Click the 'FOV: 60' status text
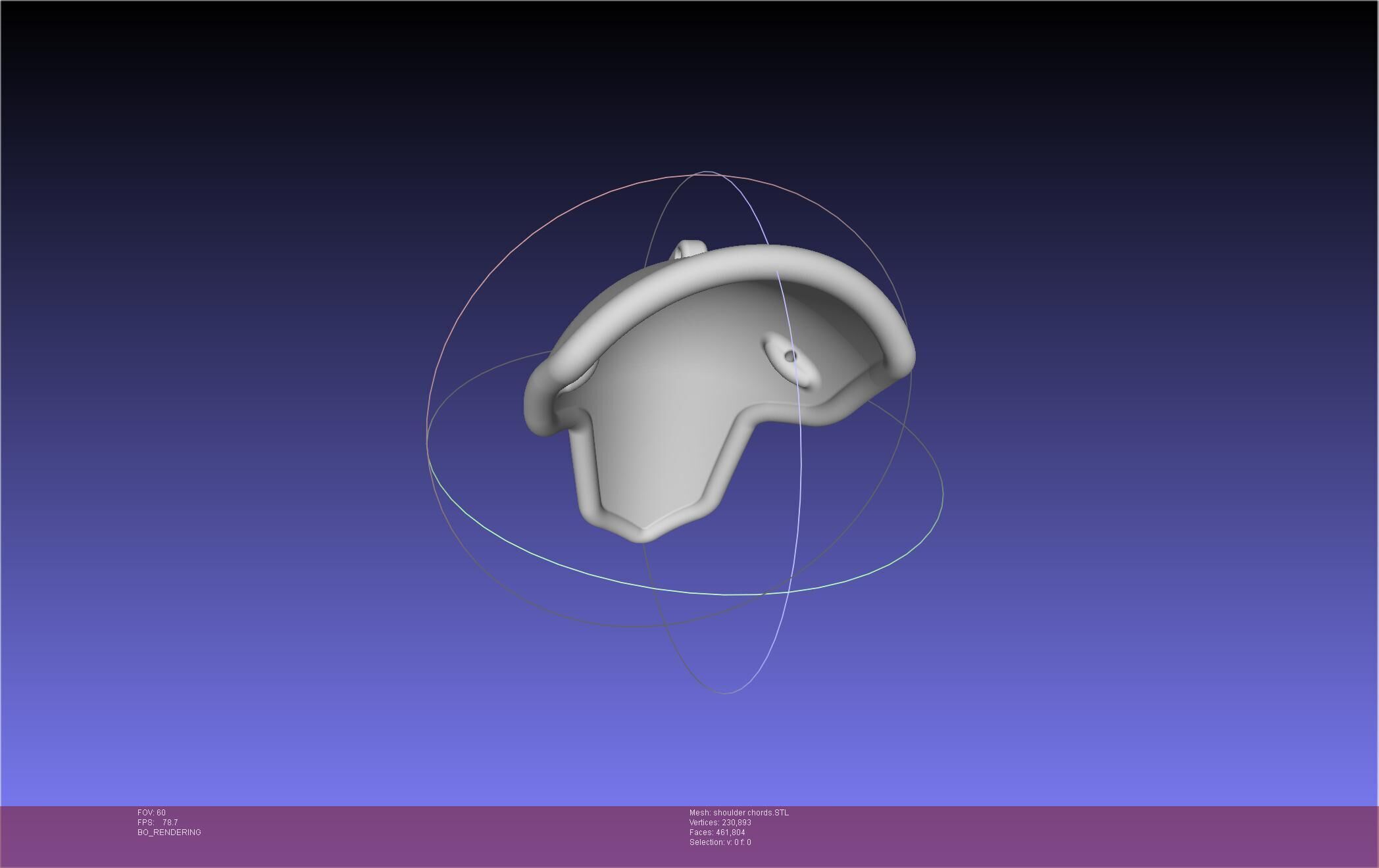The image size is (1379, 868). pos(151,813)
